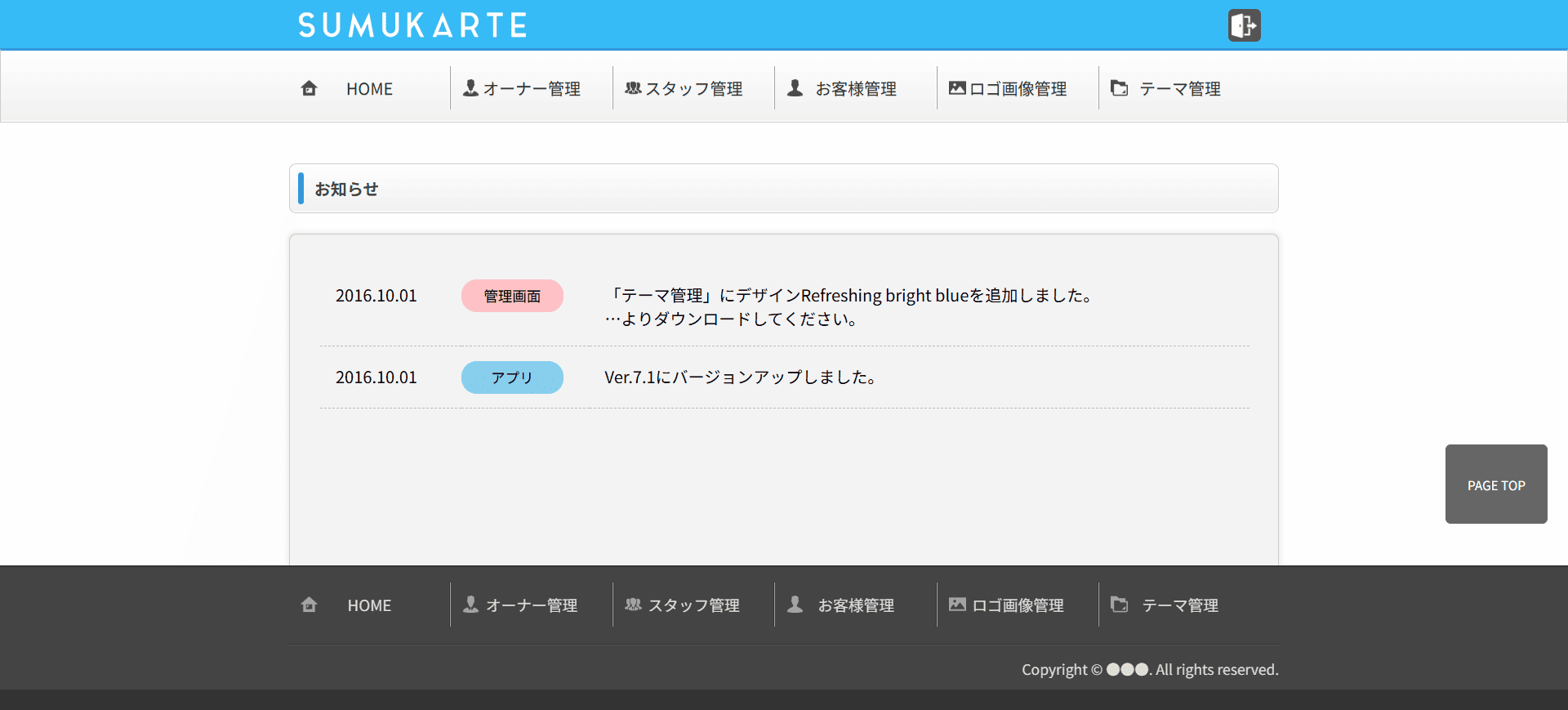
Task: Open オーナー管理 in the top menu
Action: [x=532, y=89]
